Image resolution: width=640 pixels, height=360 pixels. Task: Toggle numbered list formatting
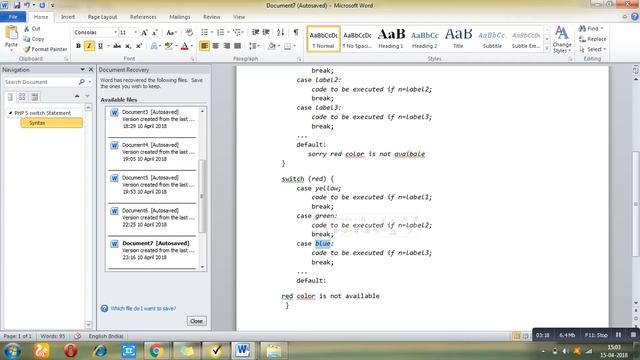point(220,32)
